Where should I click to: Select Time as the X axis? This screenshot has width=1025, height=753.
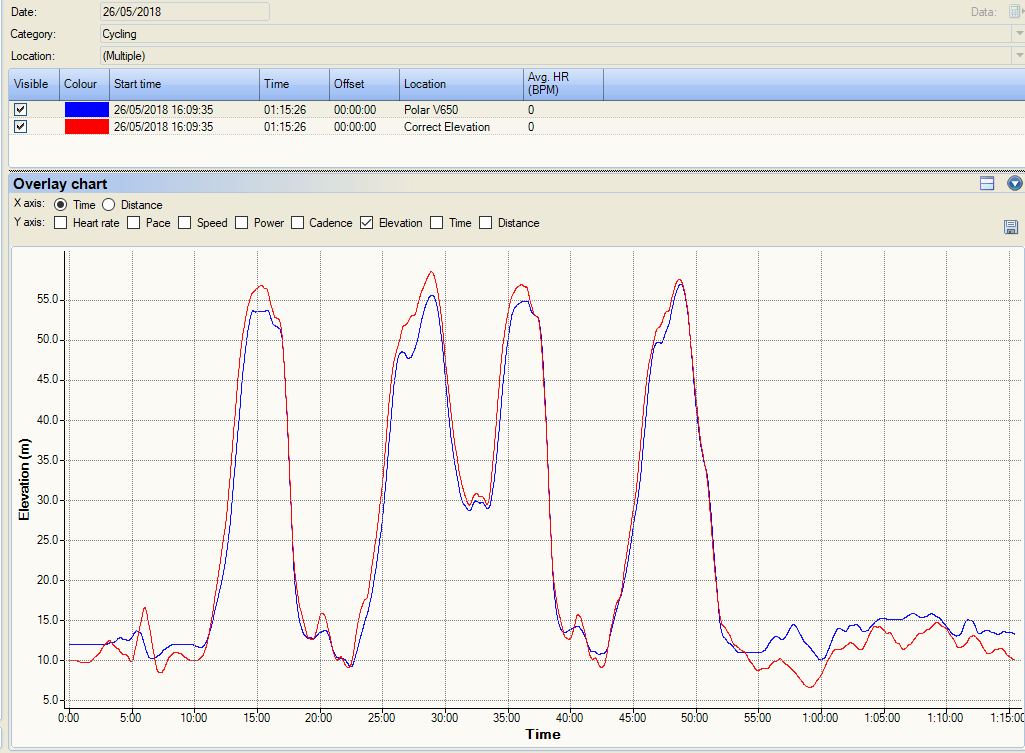tap(61, 205)
